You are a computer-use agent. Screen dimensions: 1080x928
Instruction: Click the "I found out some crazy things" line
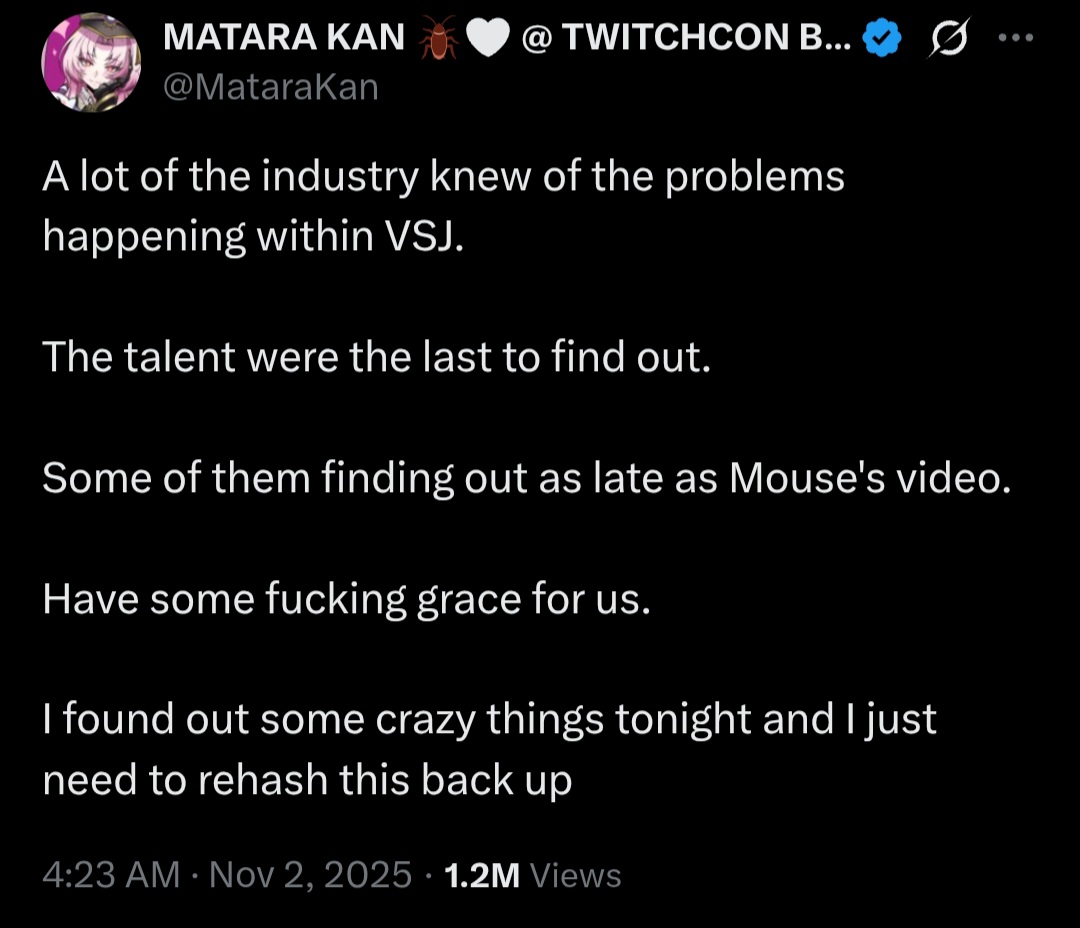pos(489,720)
